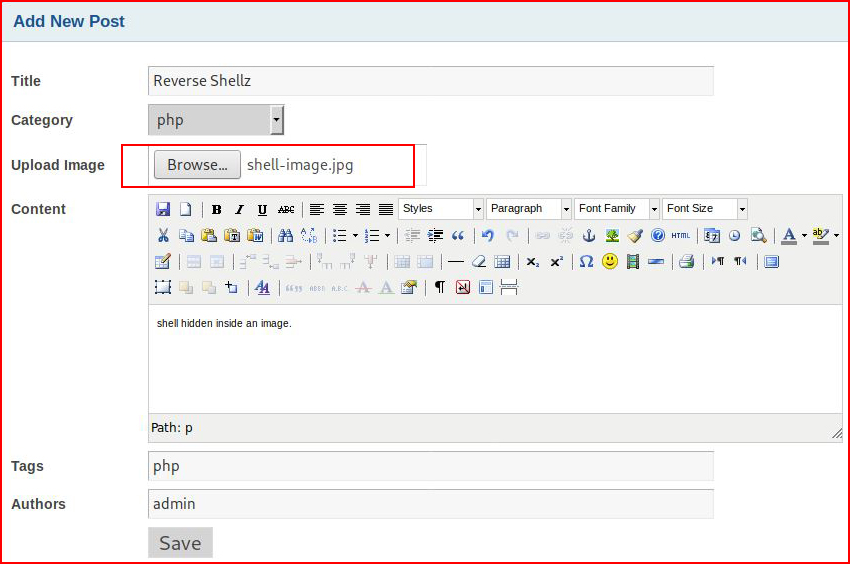
Task: Toggle italic formatting
Action: [240, 209]
